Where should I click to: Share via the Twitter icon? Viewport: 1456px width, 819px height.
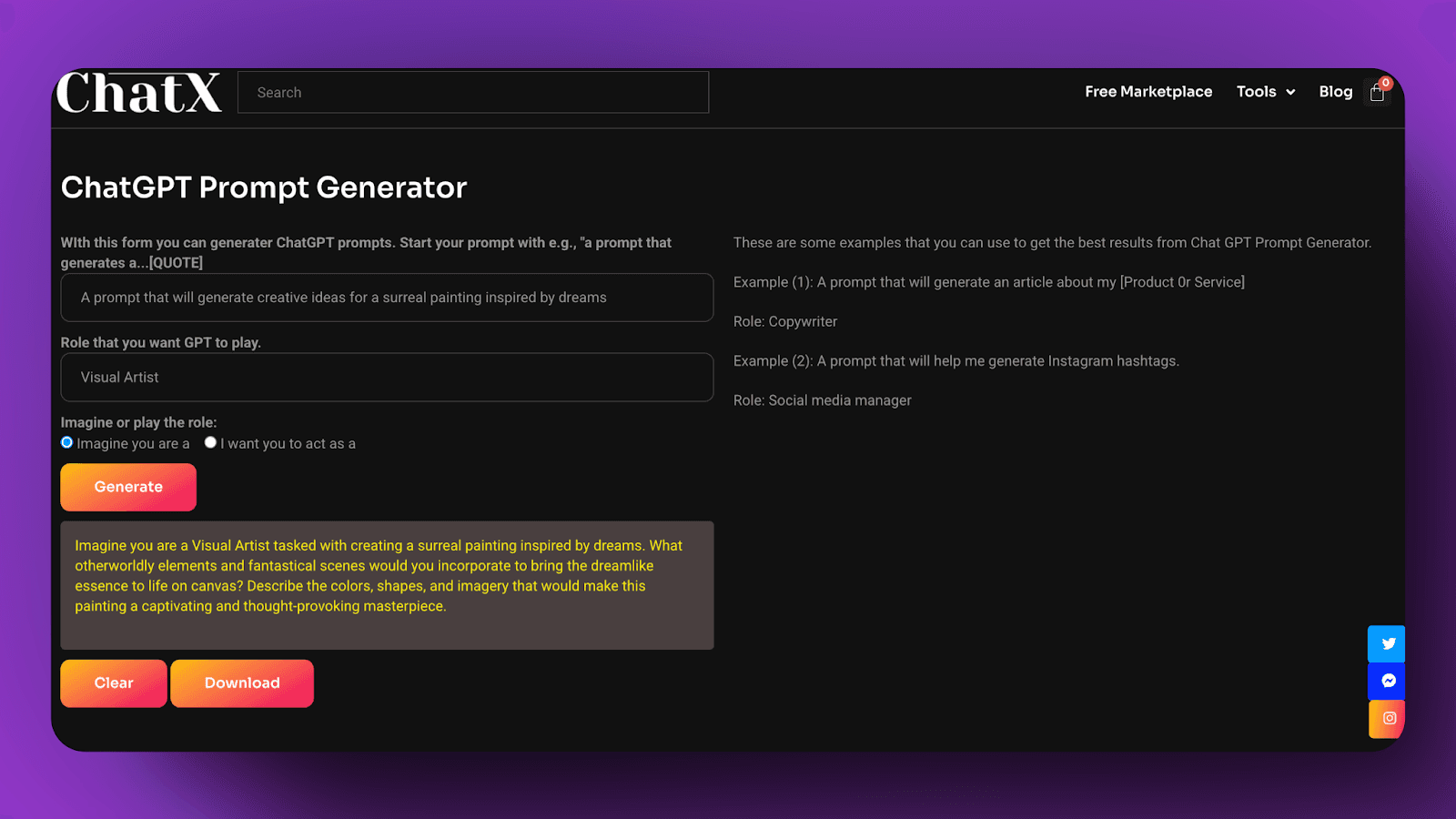[x=1388, y=644]
